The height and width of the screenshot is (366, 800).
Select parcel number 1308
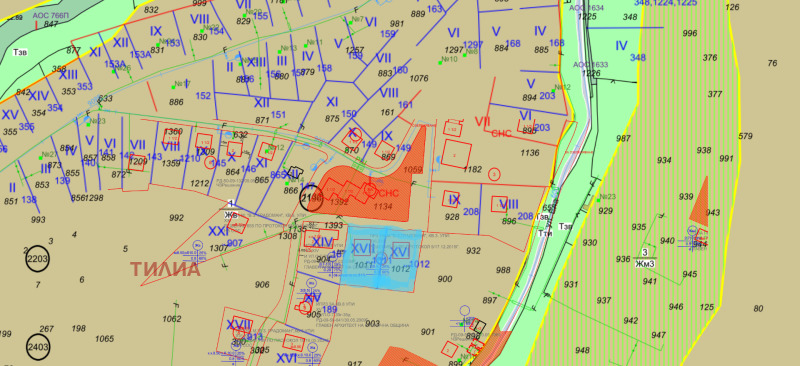[288, 236]
